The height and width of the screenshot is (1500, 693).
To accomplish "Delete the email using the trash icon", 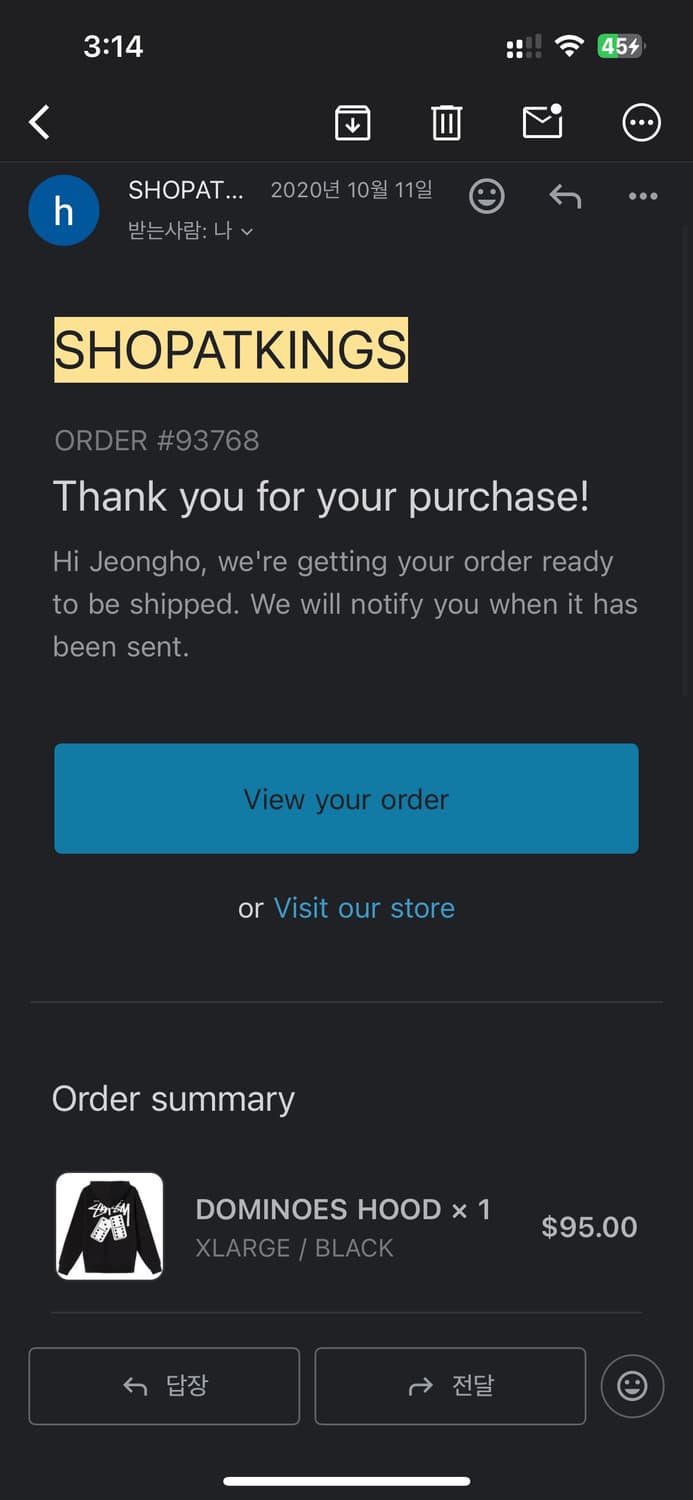I will click(x=446, y=123).
